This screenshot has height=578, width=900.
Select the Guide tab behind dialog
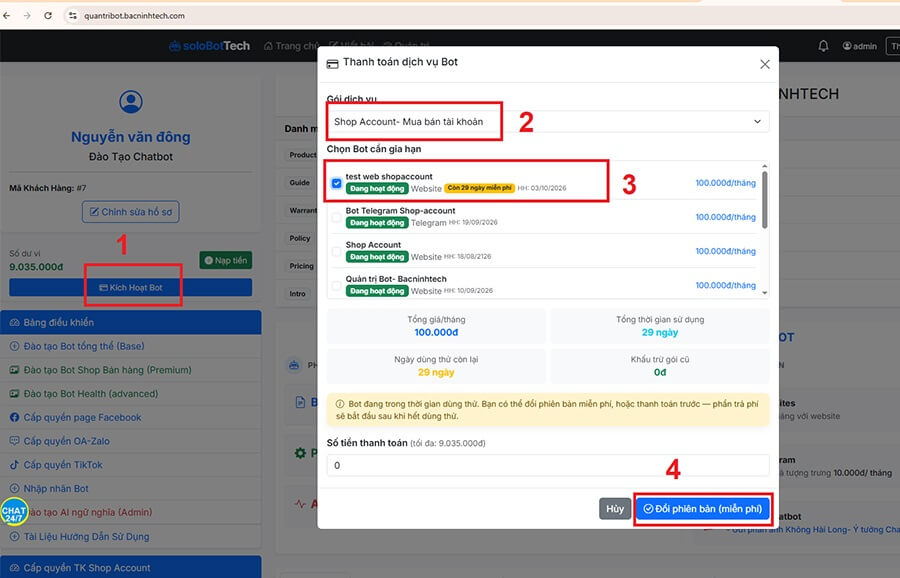[x=300, y=183]
